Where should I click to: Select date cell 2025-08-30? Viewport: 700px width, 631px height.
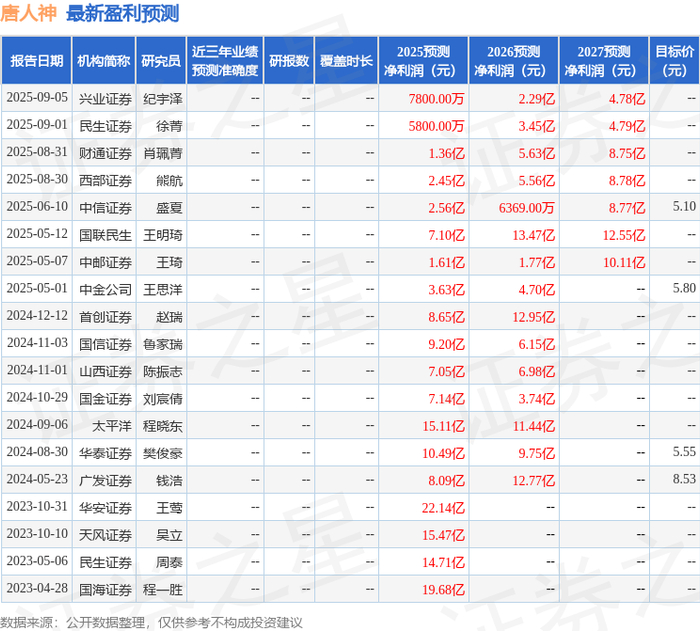[x=37, y=179]
